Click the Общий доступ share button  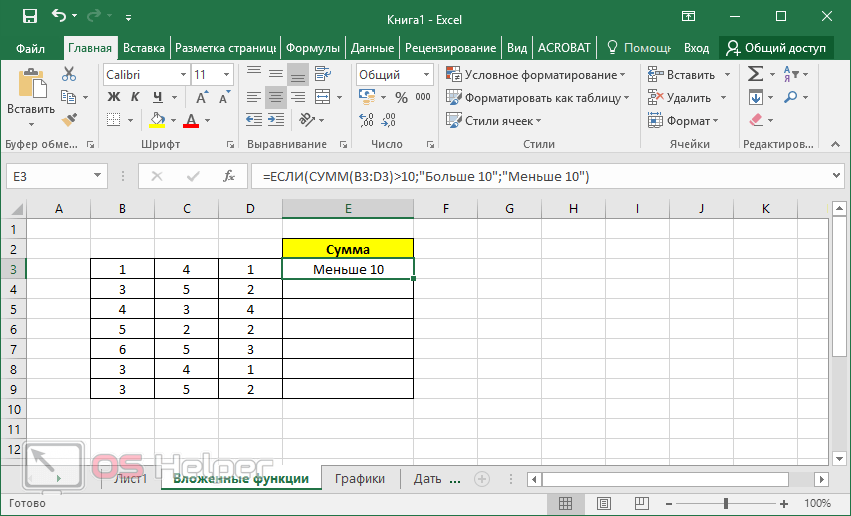pyautogui.click(x=776, y=48)
